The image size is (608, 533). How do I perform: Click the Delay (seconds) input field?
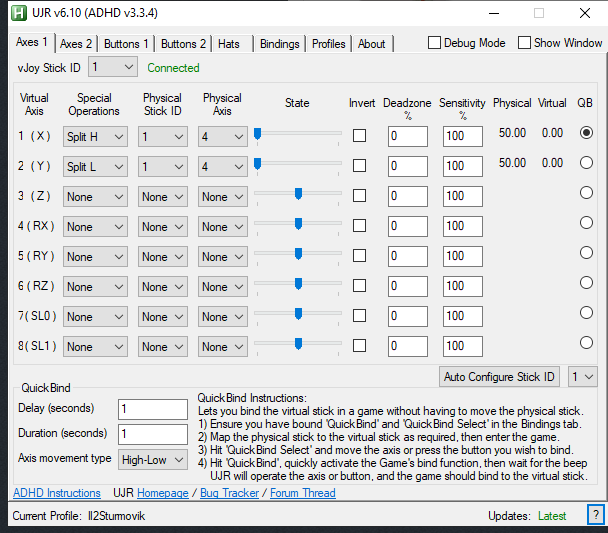pyautogui.click(x=153, y=409)
